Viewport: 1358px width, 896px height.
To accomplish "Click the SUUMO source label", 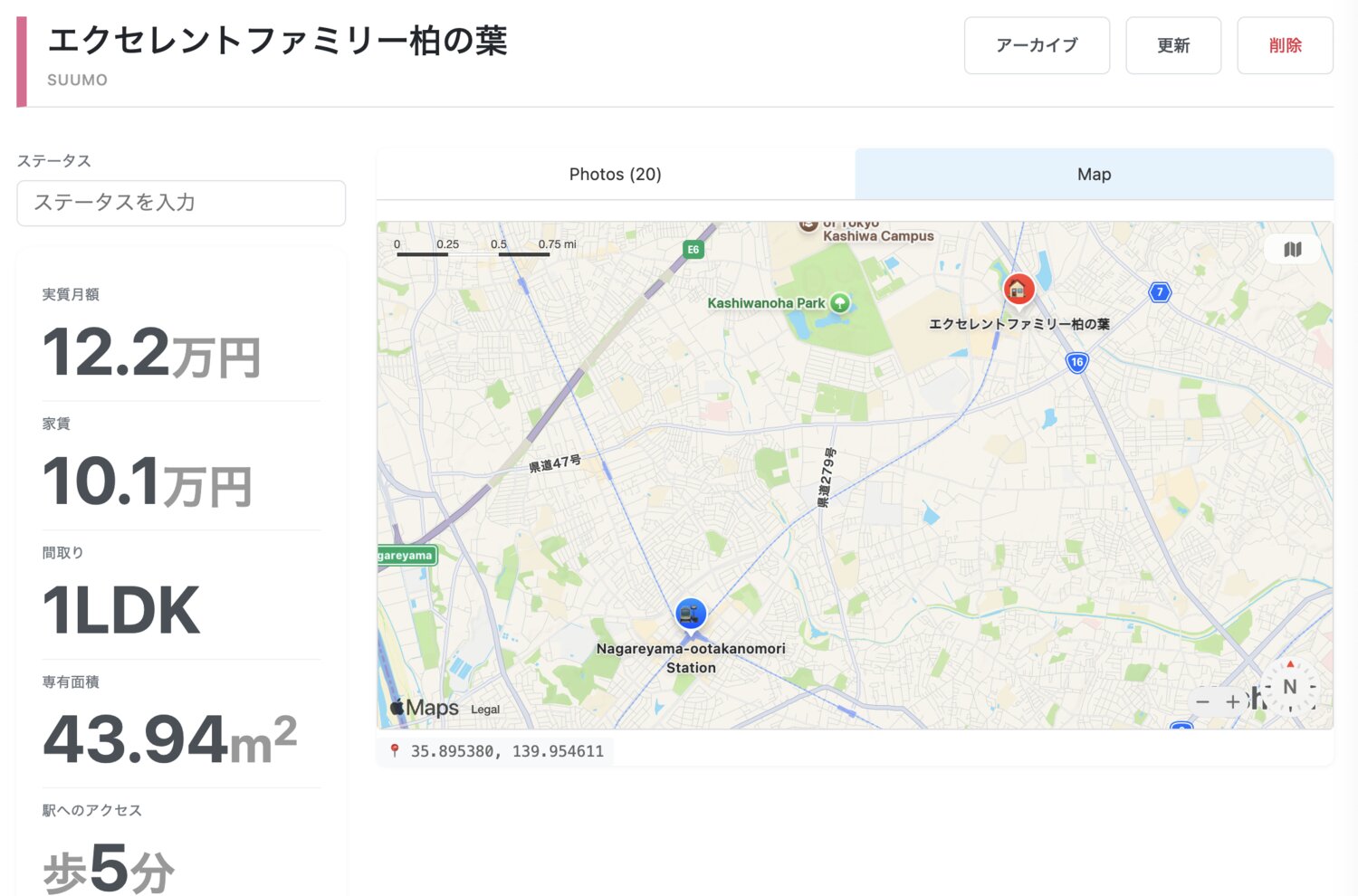I will pyautogui.click(x=77, y=80).
